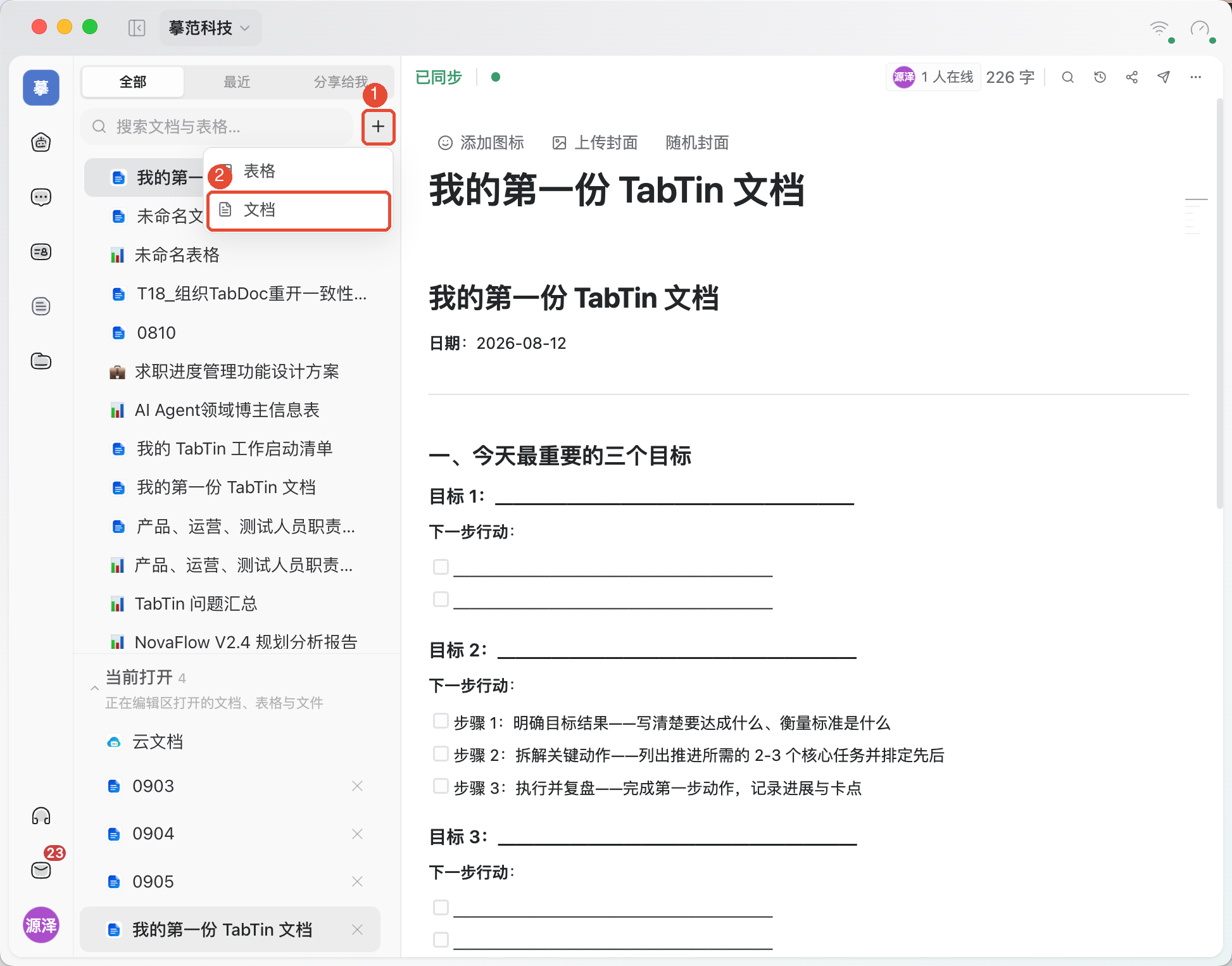This screenshot has width=1232, height=966.
Task: Switch to the 全部 tab
Action: click(133, 82)
